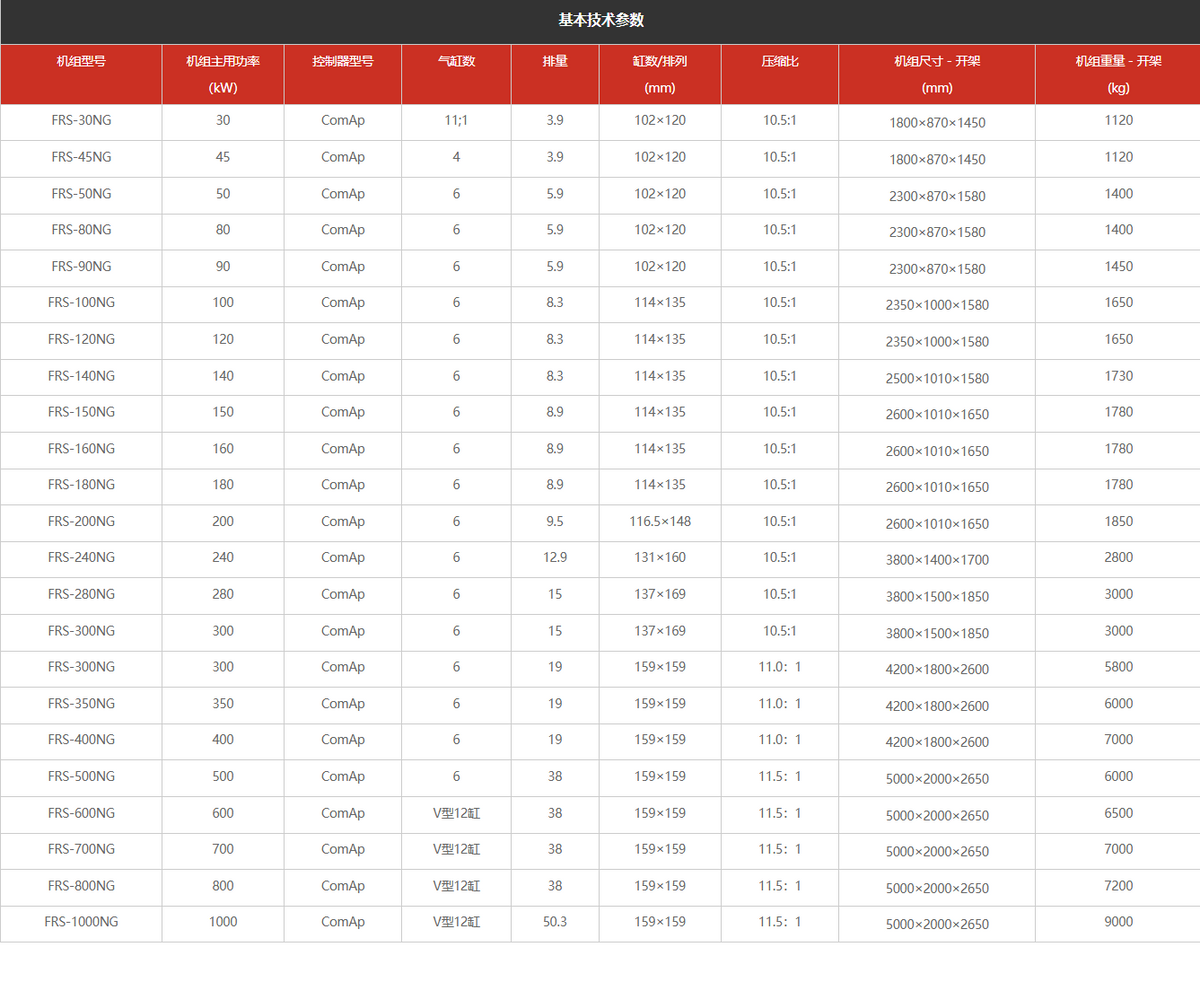Click the displacement value 50.3

click(555, 922)
